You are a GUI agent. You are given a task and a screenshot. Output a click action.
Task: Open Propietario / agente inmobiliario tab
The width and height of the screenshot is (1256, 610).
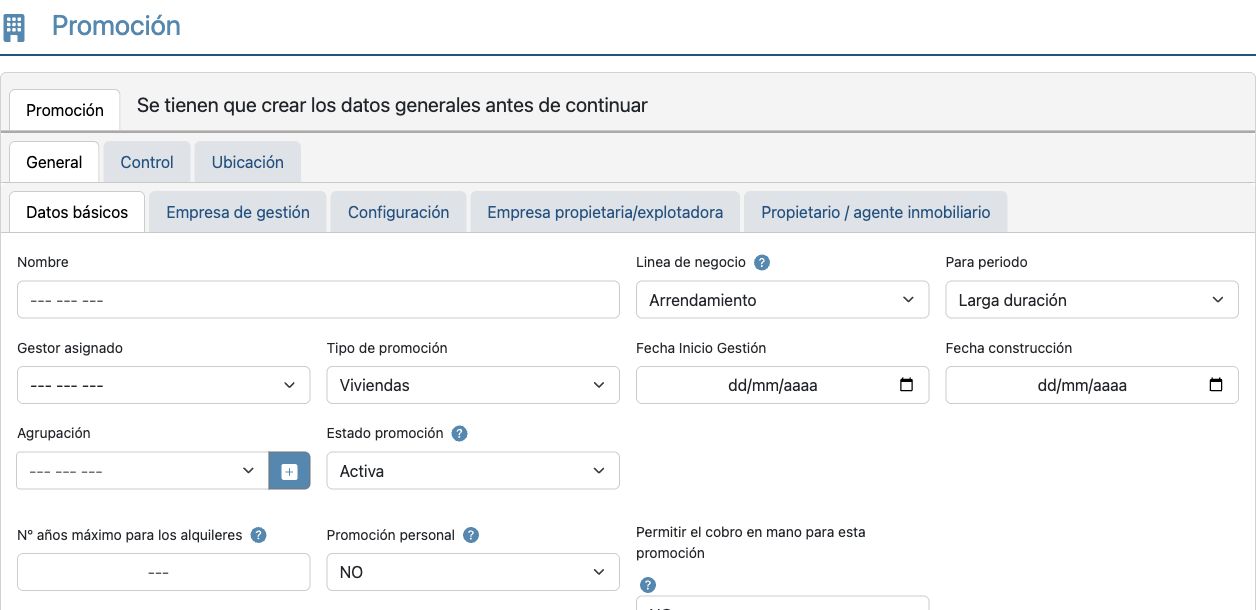pyautogui.click(x=876, y=212)
